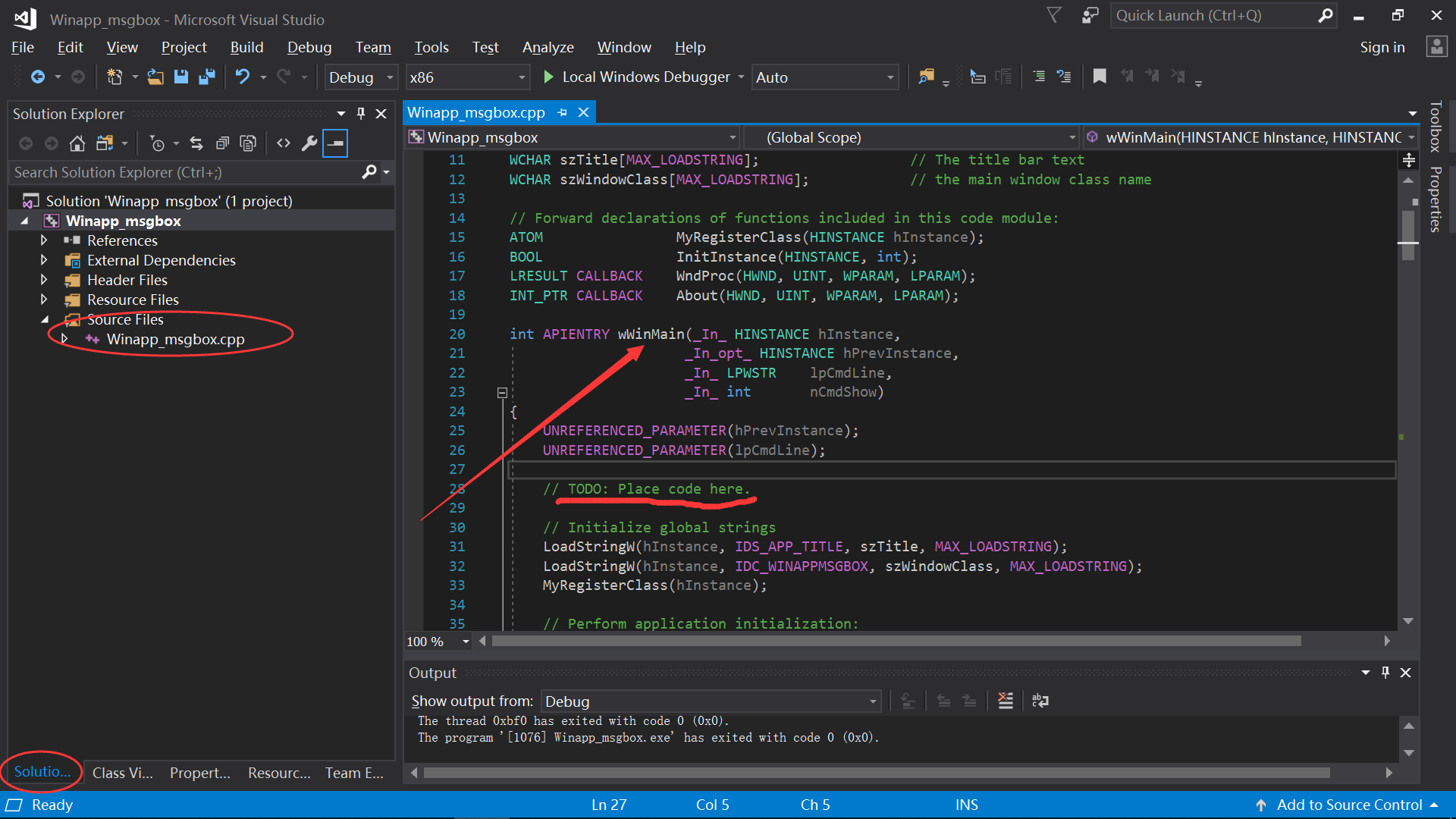Image resolution: width=1456 pixels, height=819 pixels.
Task: Click the Solution Explorer search magnifier icon
Action: point(369,172)
